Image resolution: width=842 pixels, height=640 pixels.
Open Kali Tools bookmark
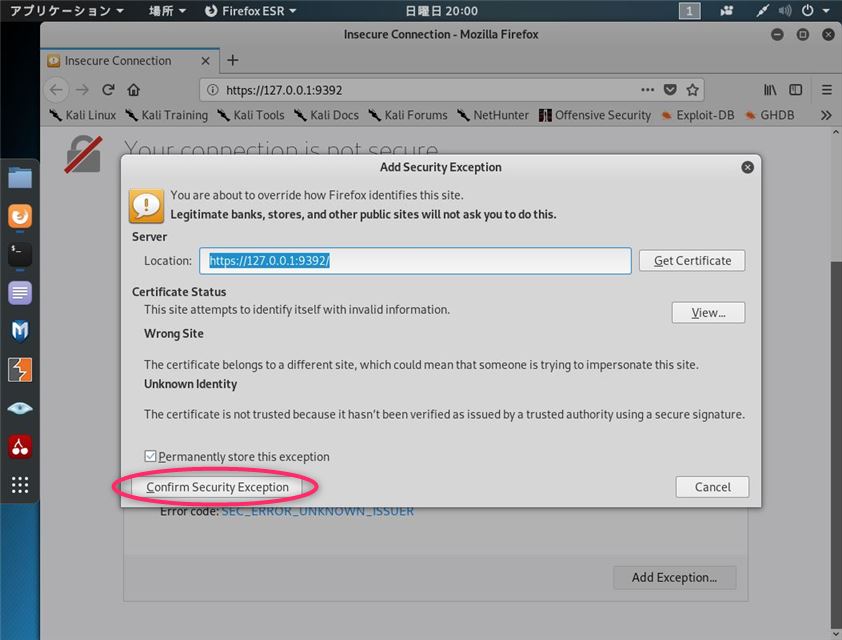pos(251,115)
